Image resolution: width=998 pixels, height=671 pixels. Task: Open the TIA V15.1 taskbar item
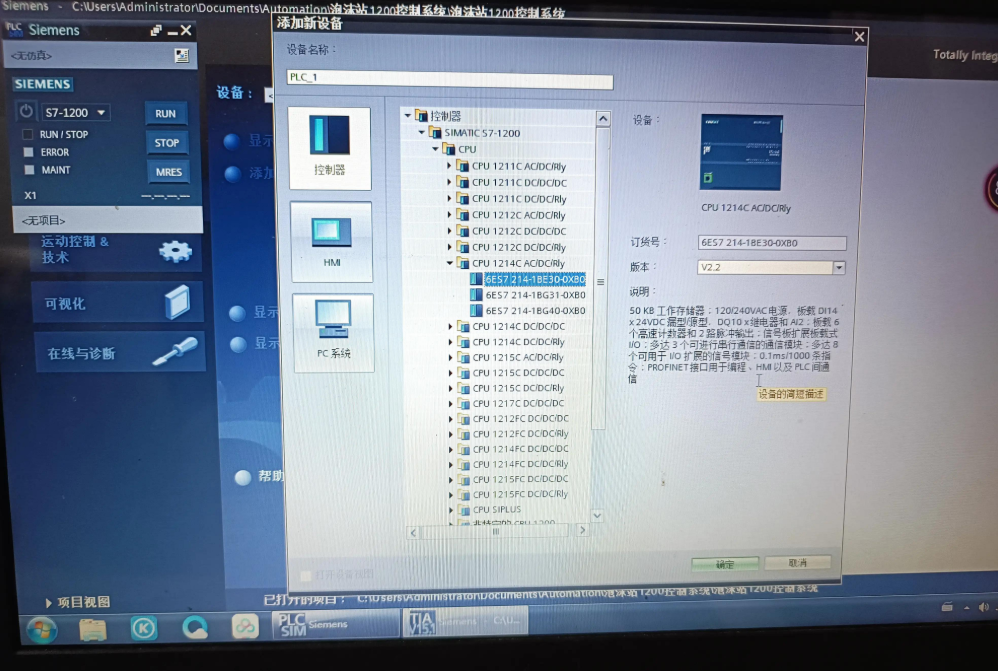465,622
